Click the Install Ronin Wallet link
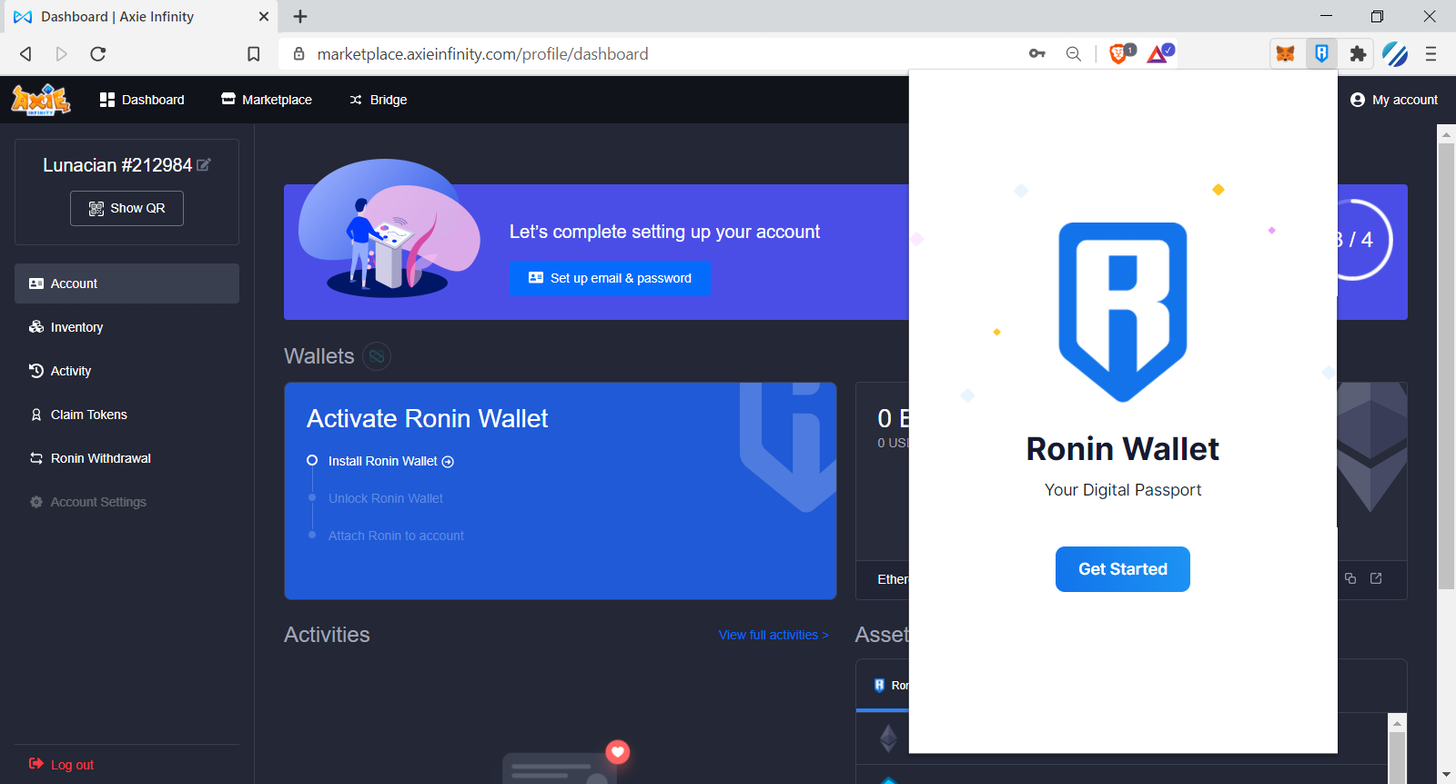This screenshot has width=1456, height=784. point(391,461)
